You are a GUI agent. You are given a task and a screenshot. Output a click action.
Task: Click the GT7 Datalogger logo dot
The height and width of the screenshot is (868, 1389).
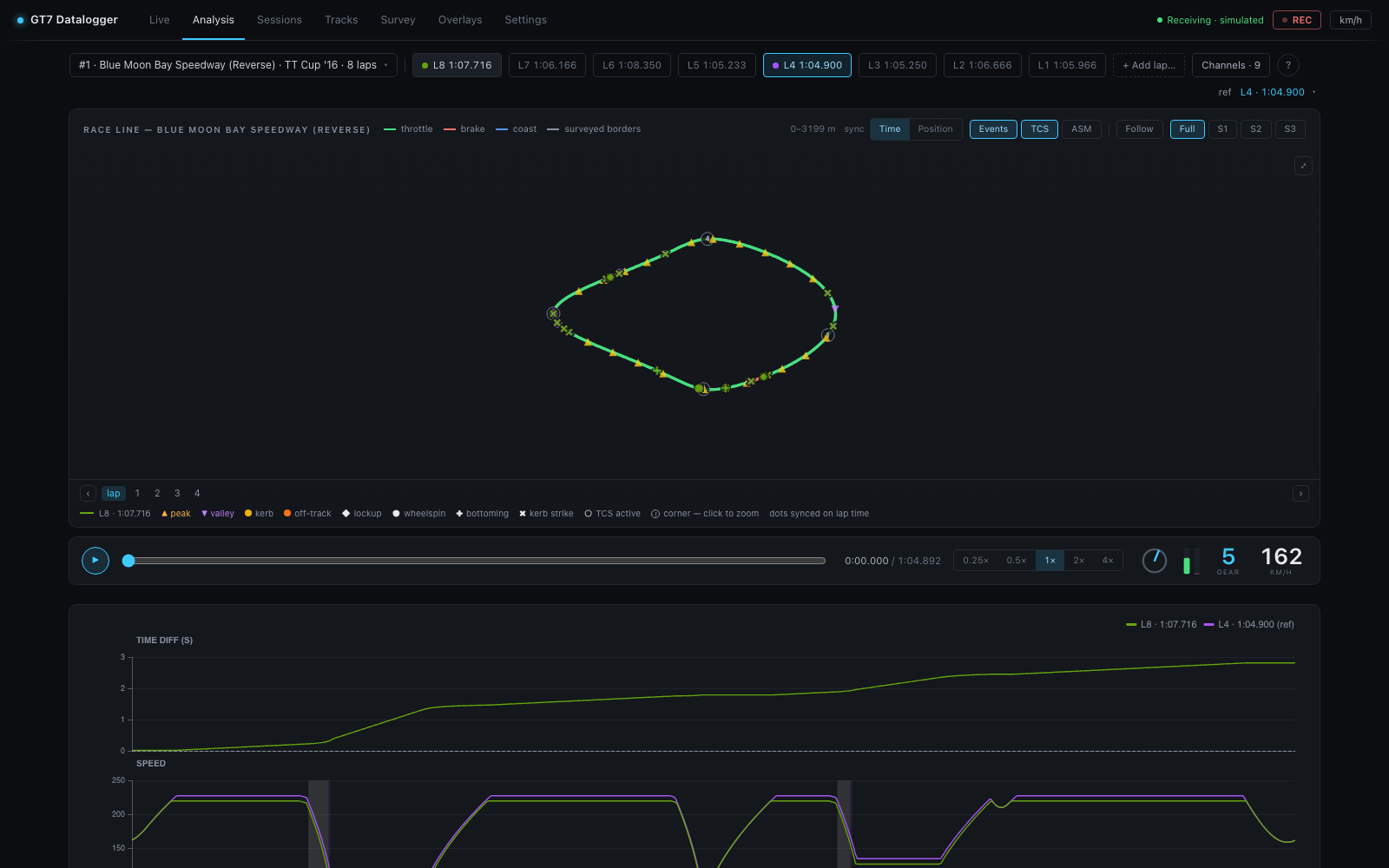[20, 20]
